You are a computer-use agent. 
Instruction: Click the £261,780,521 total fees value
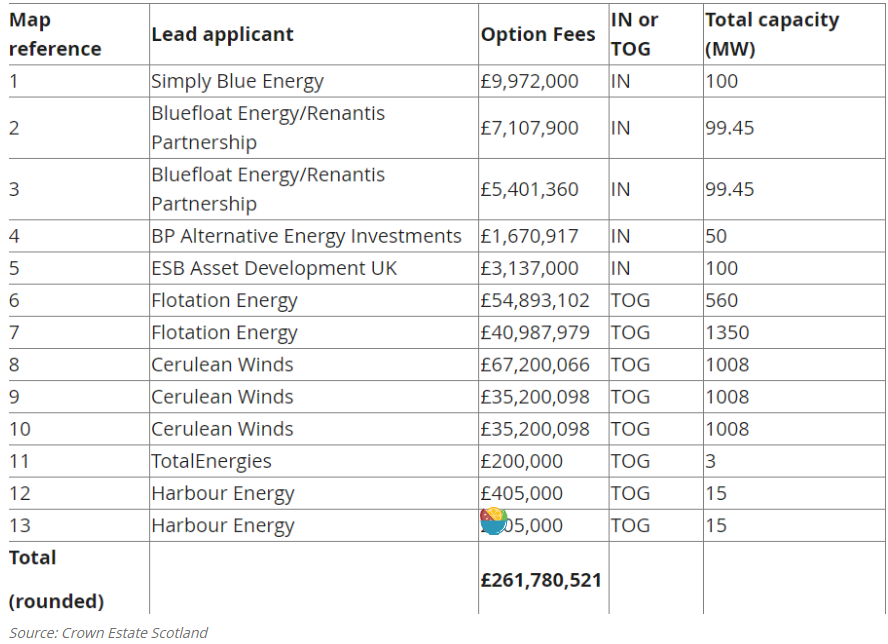[x=541, y=580]
